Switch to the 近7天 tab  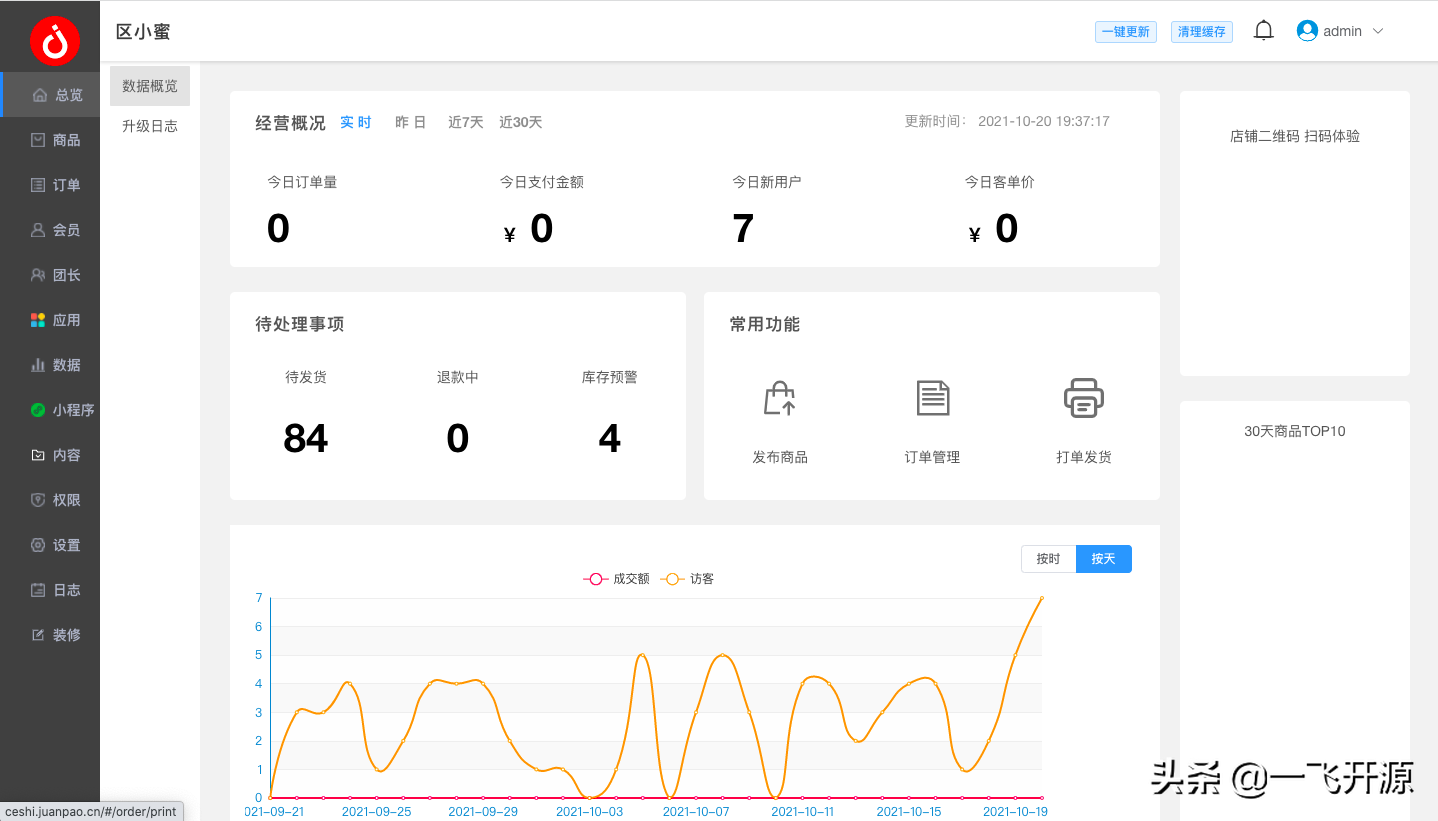(x=465, y=122)
